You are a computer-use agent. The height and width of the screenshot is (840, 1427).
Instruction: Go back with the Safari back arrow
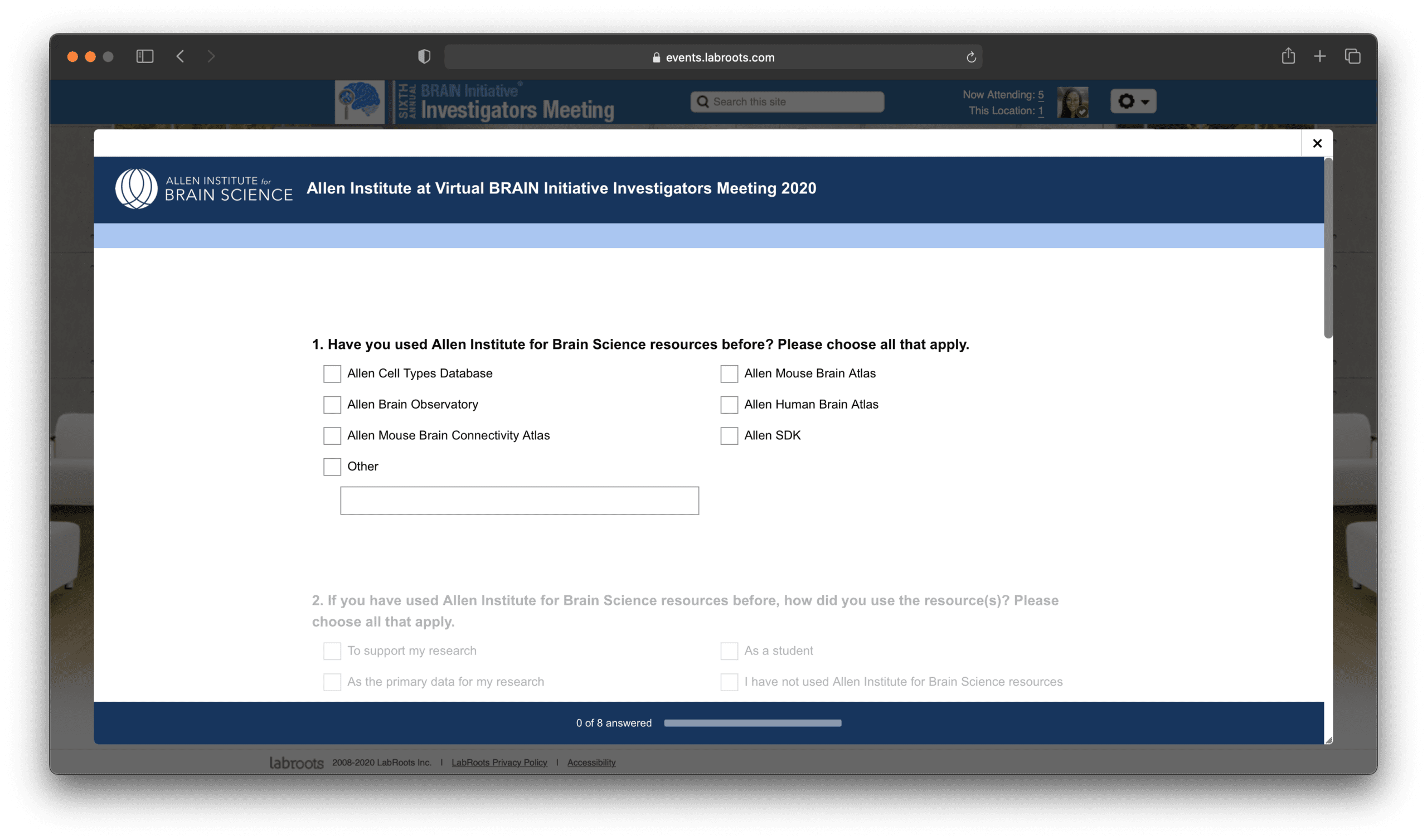[x=180, y=56]
